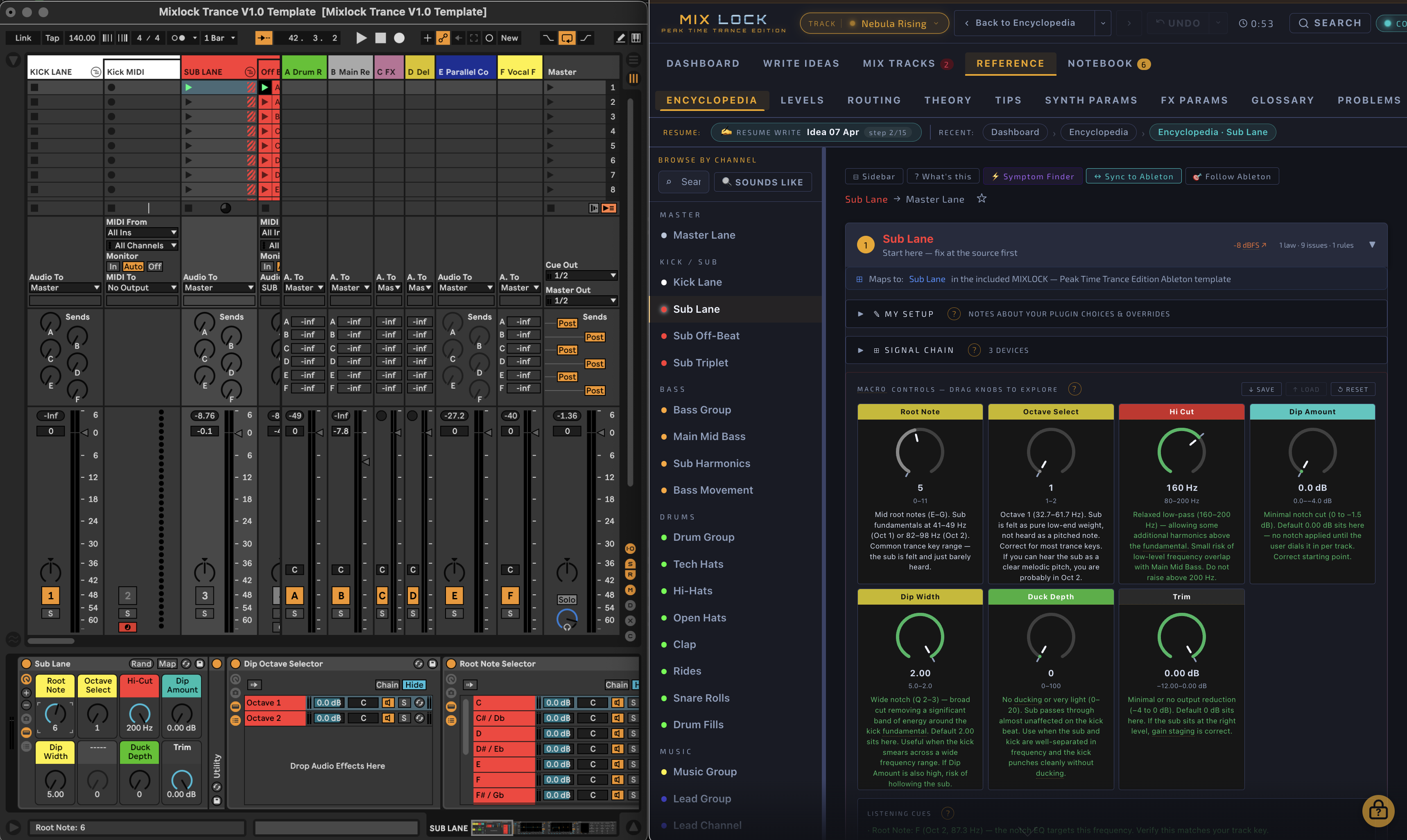
Task: Toggle Sub Lane rack device activator
Action: (25, 664)
